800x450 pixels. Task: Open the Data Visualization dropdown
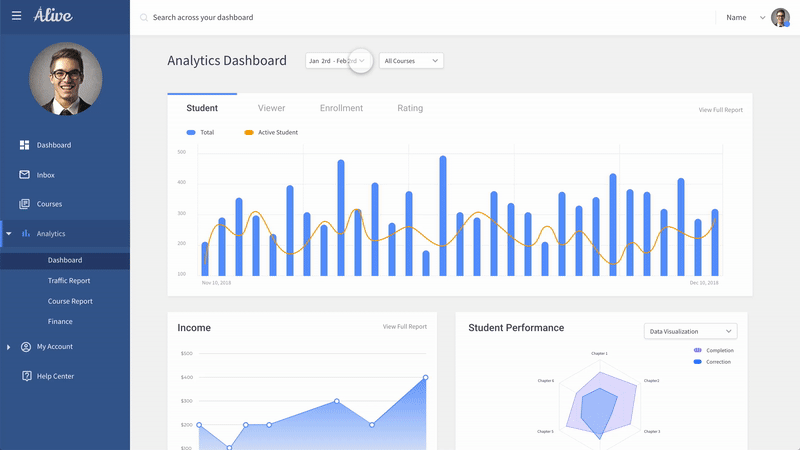690,331
